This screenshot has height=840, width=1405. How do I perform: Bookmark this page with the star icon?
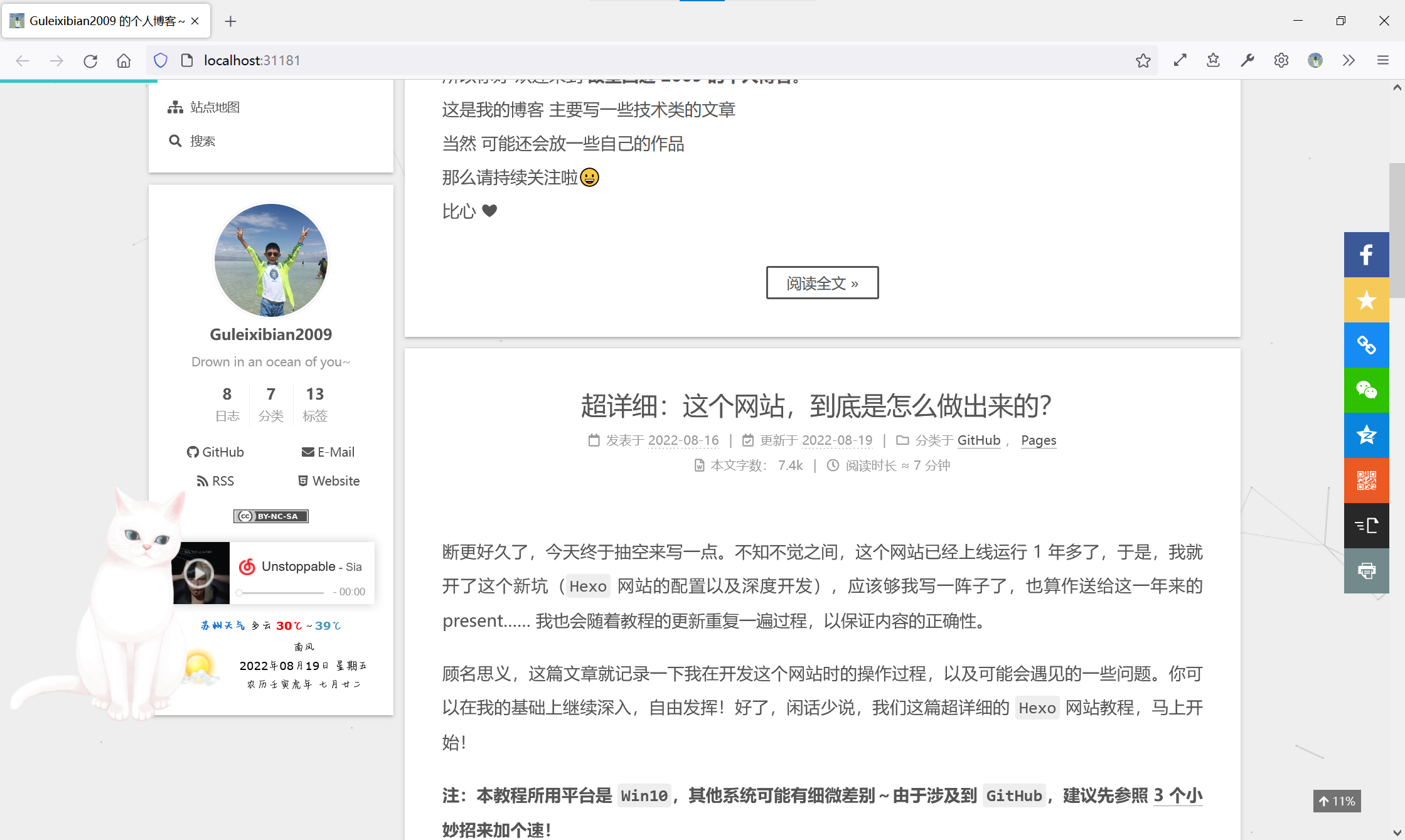click(1143, 60)
